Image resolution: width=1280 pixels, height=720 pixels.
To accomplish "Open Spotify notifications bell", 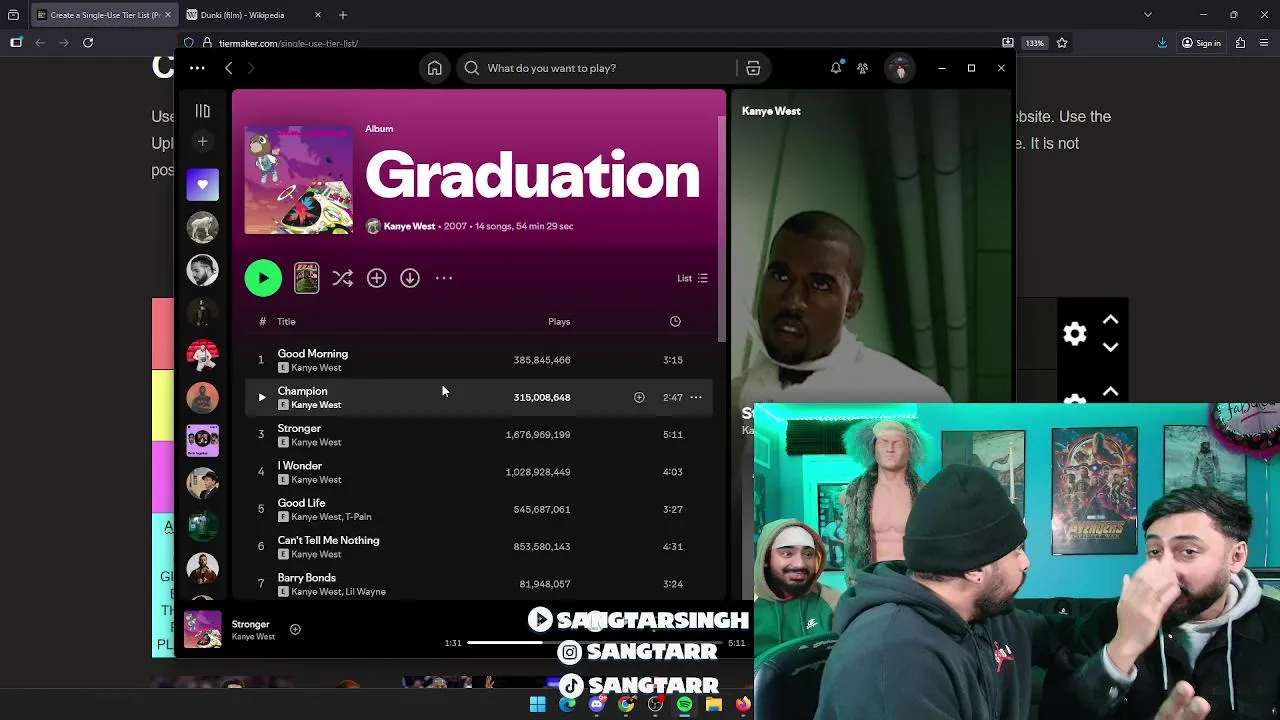I will 836,68.
